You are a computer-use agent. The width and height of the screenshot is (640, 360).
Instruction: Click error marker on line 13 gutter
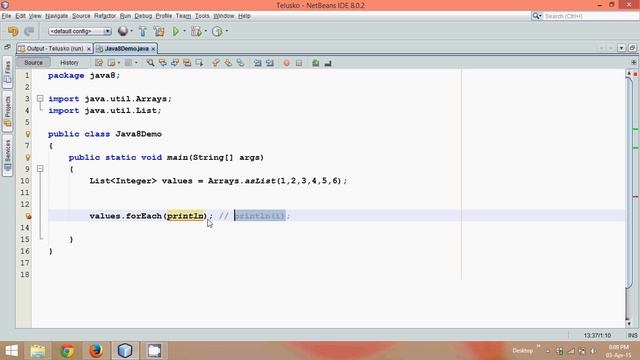click(28, 216)
